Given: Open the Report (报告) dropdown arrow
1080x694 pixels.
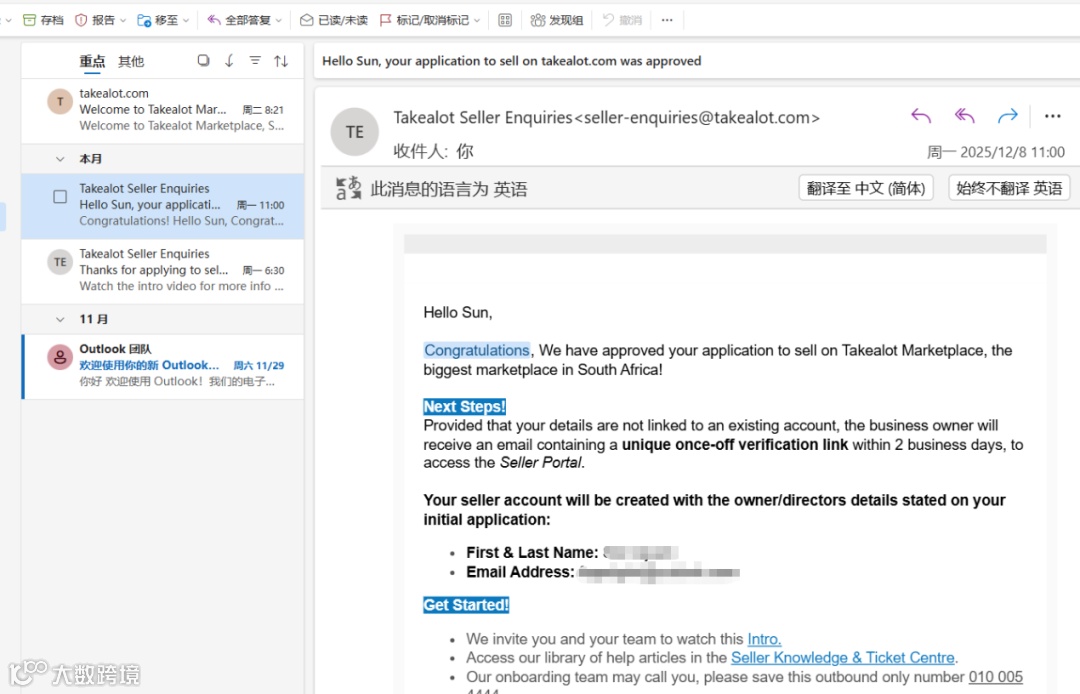Looking at the screenshot, I should pos(123,21).
